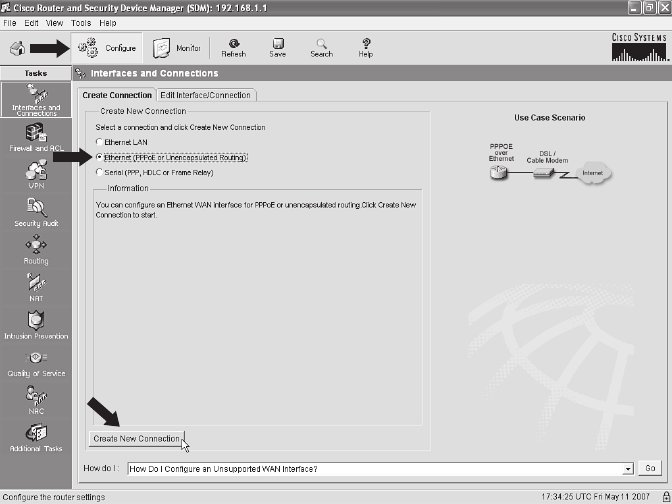Select the Ethernet LAN radio button

pos(99,142)
